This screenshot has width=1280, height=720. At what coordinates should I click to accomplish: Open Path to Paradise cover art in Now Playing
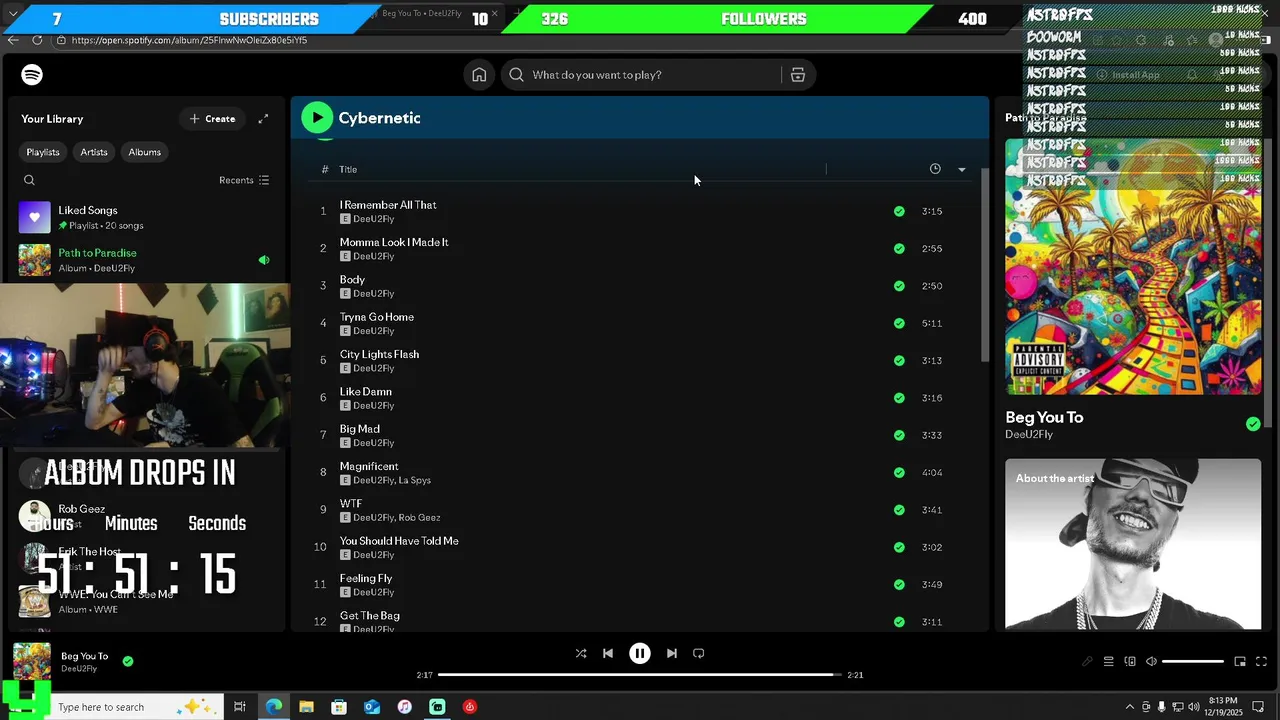1133,267
